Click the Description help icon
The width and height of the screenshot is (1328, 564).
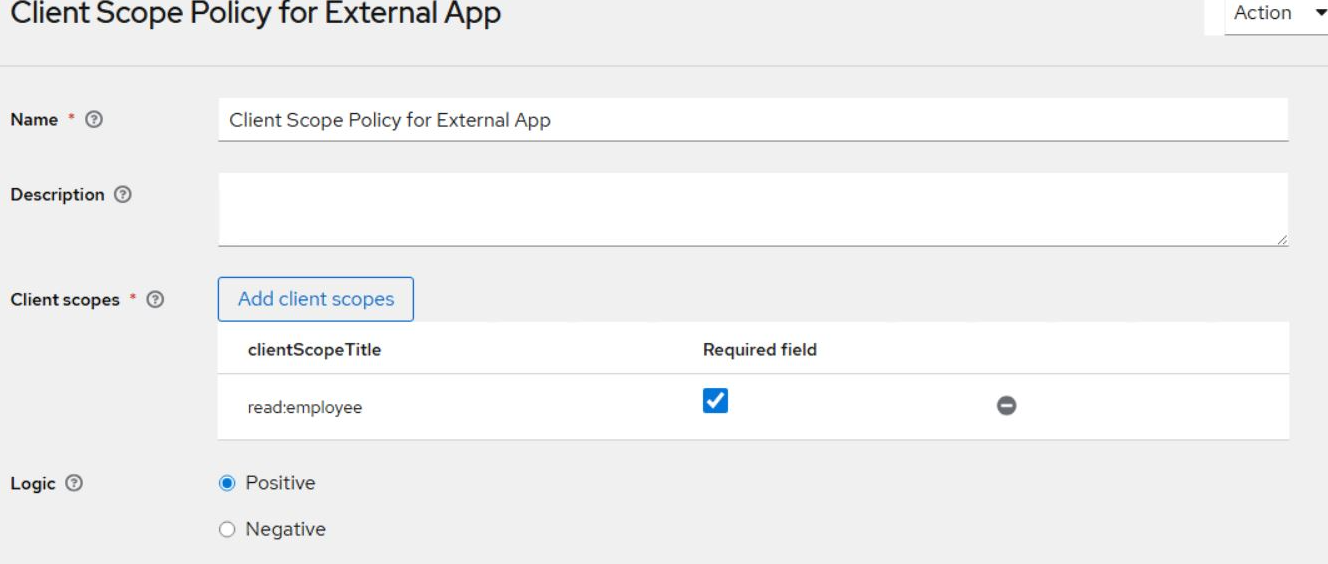(x=123, y=195)
